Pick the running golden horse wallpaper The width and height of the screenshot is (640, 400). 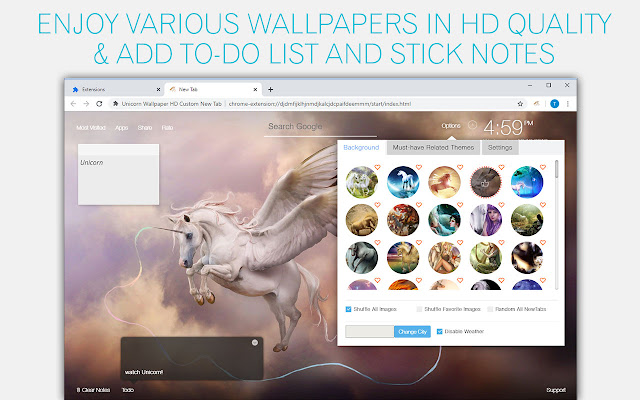444,182
